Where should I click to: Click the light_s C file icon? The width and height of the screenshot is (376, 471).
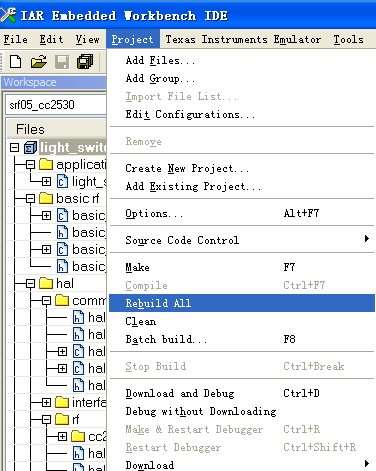coord(62,181)
